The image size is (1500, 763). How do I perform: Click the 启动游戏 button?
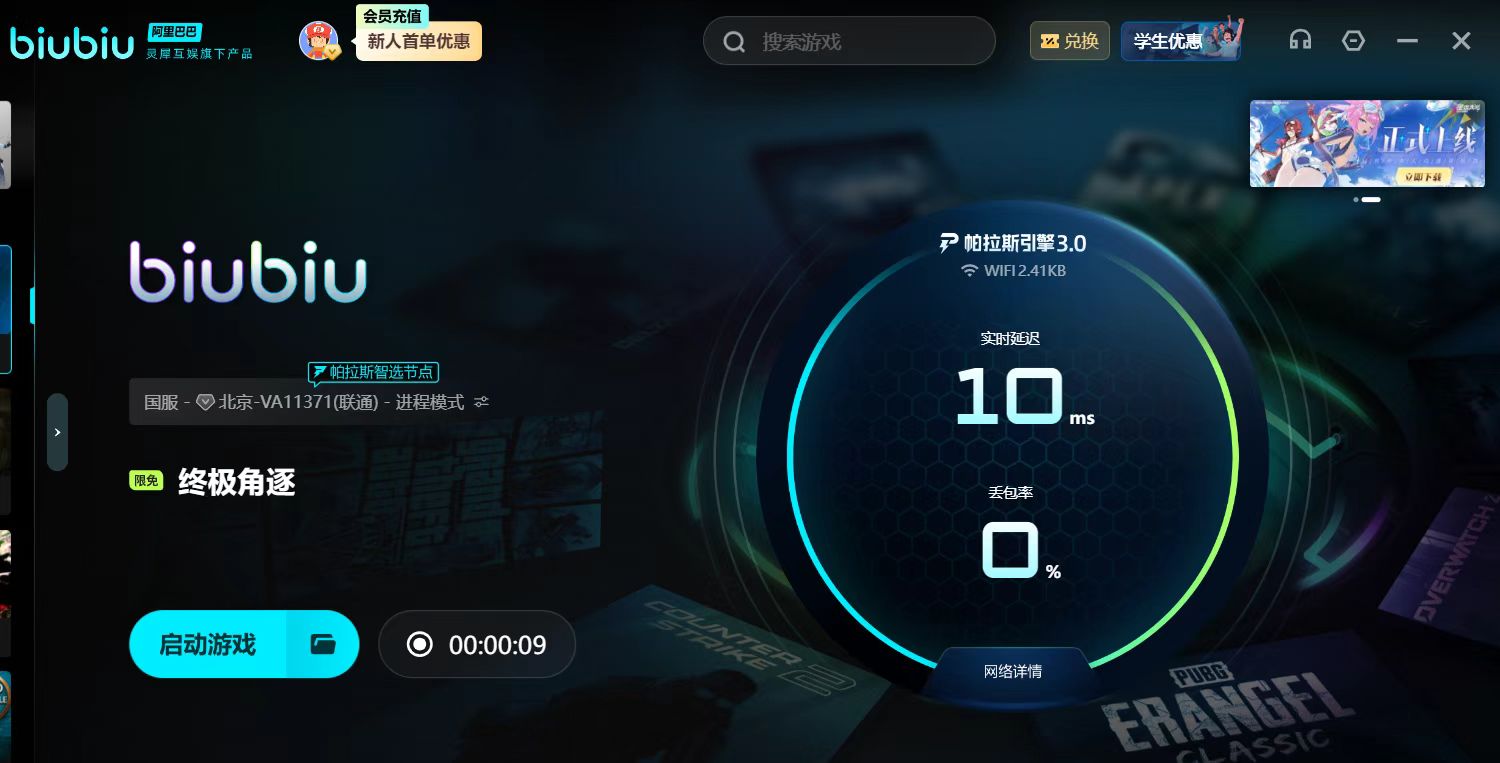[208, 644]
